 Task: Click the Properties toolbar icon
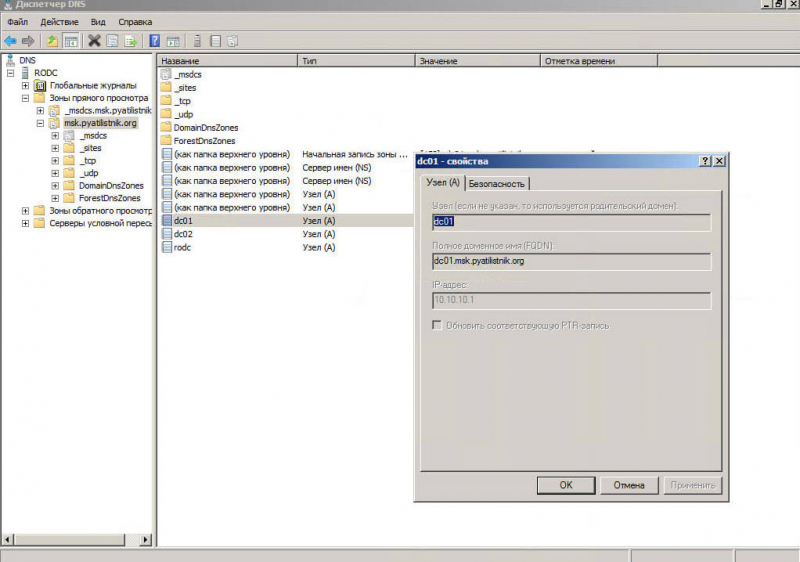(x=112, y=41)
